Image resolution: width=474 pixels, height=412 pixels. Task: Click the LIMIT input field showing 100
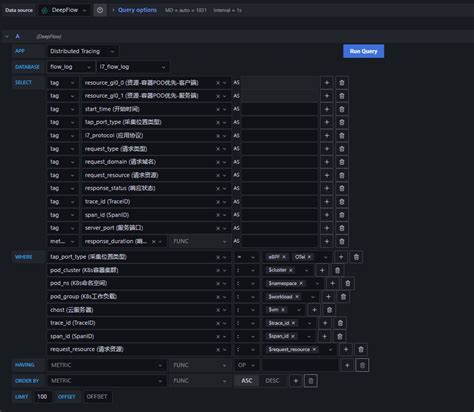[x=43, y=397]
